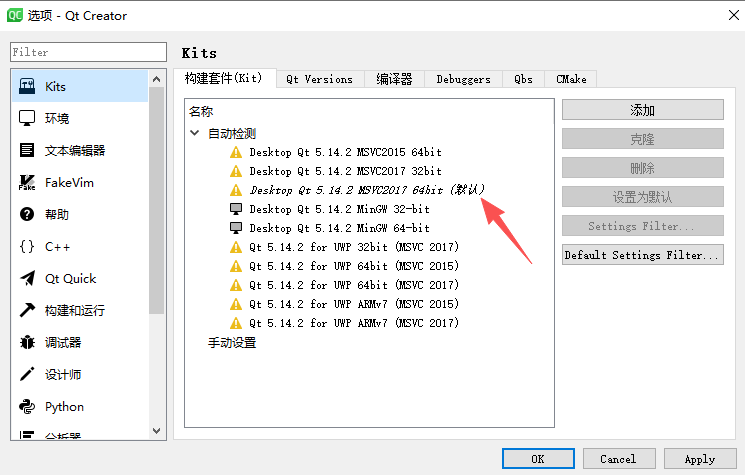
Task: Click warning icon beside MSVC2015 64bit kit
Action: 236,152
